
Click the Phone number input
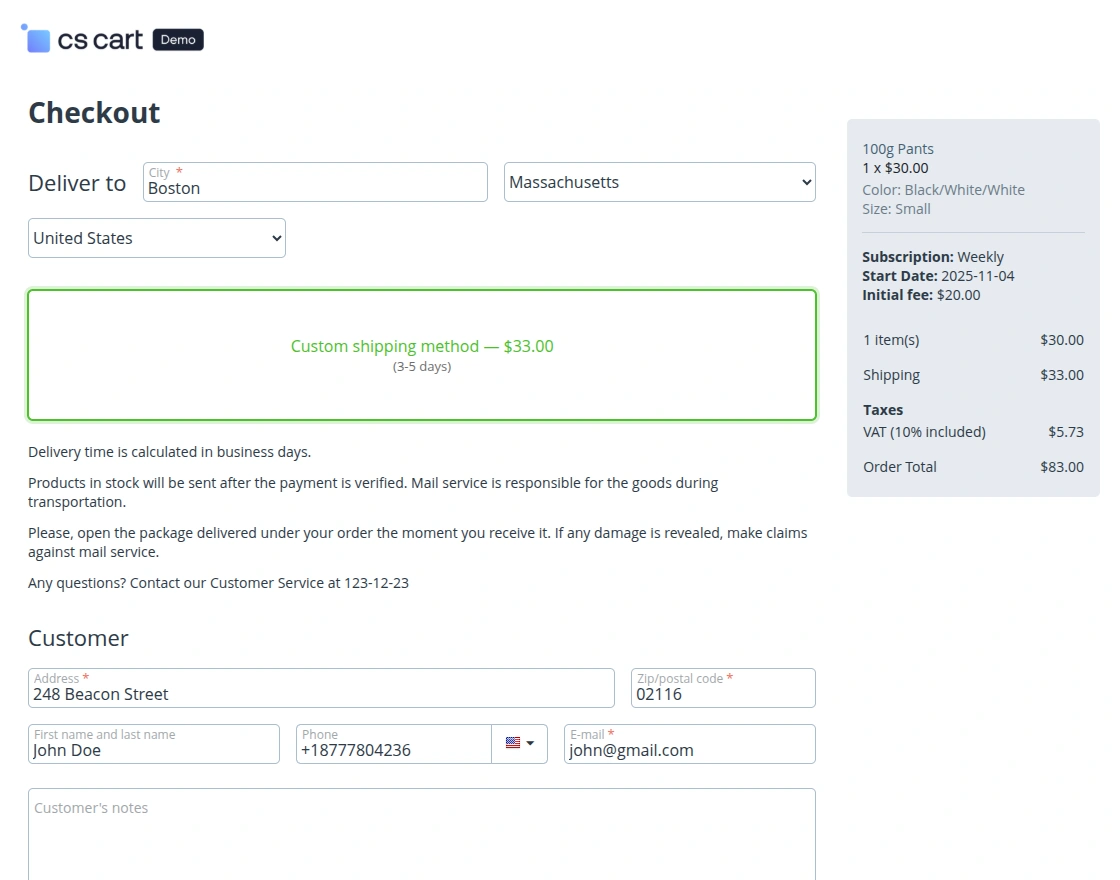pyautogui.click(x=393, y=749)
